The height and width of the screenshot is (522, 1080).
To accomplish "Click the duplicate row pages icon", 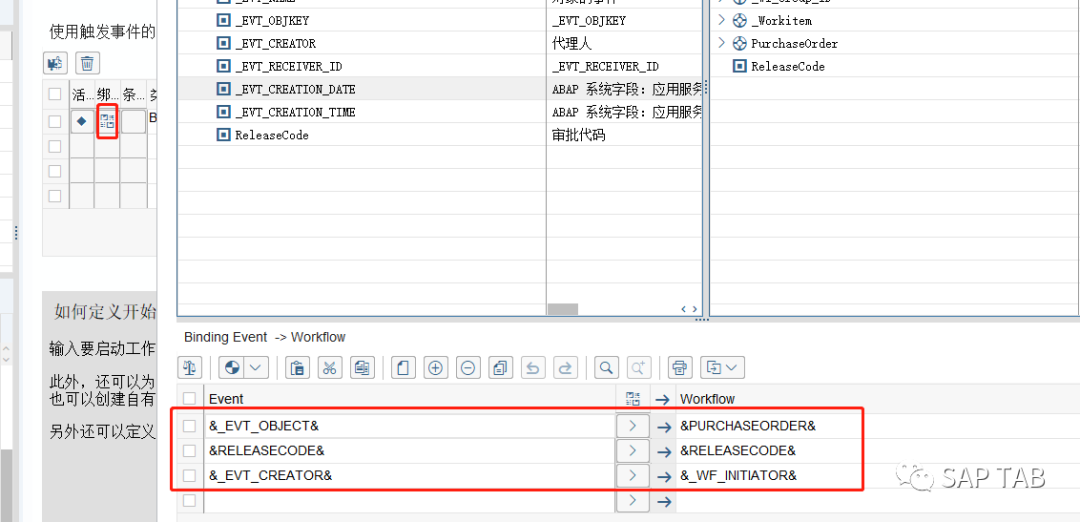I will (500, 368).
